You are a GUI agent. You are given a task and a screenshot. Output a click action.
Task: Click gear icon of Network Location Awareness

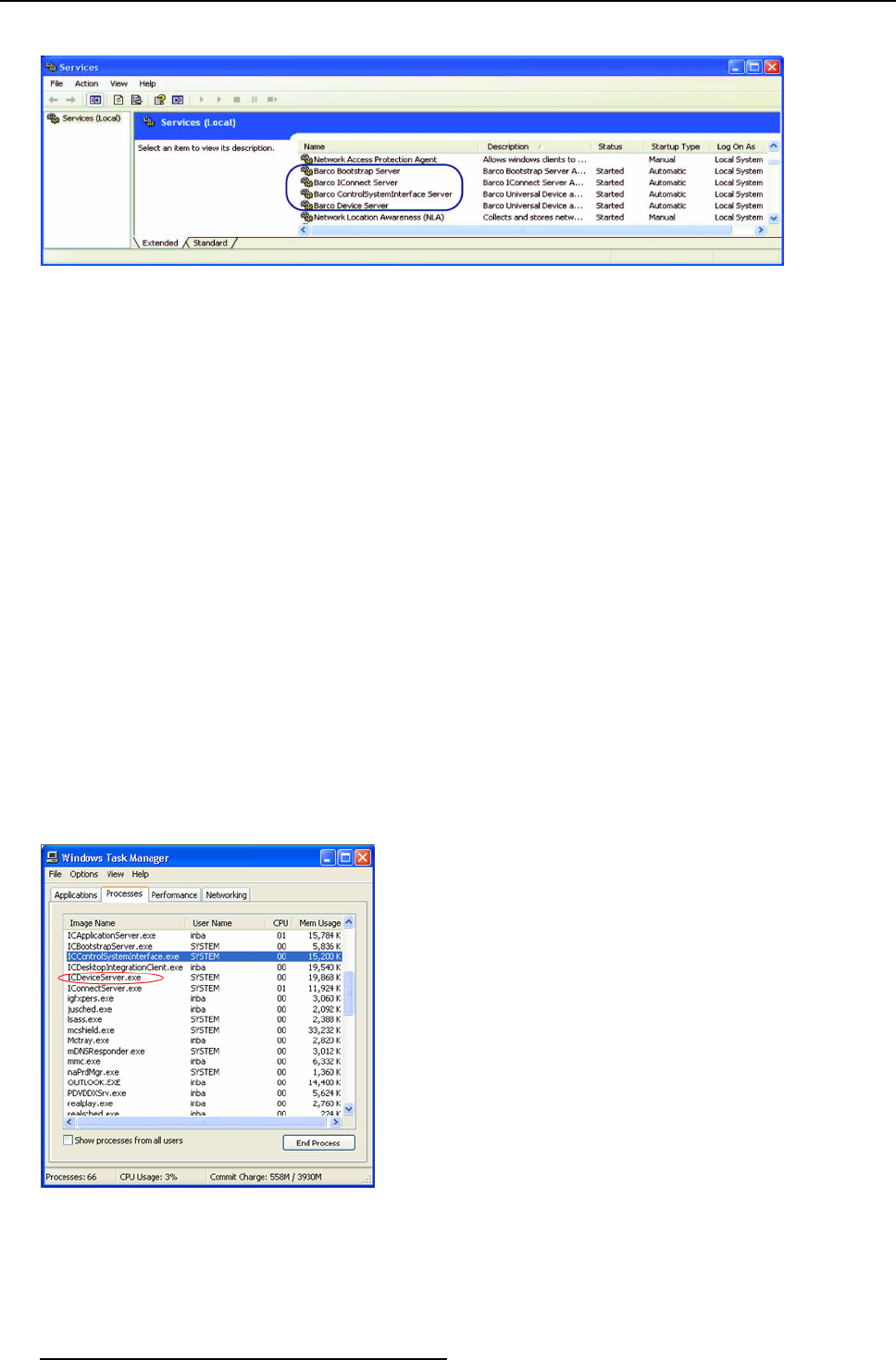click(306, 218)
